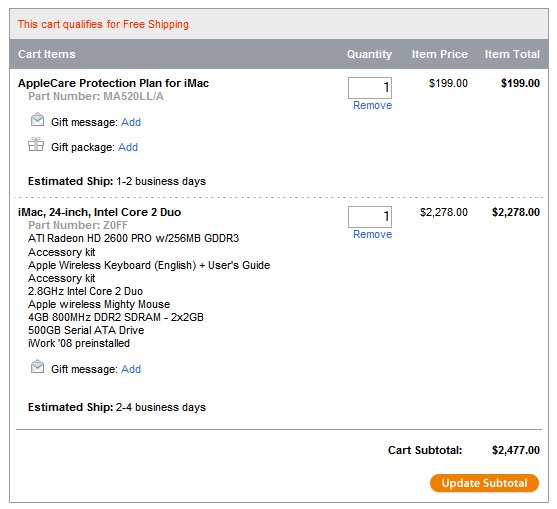Focus the AppleCare quantity field
Screen dimensions: 557x509
coord(370,88)
